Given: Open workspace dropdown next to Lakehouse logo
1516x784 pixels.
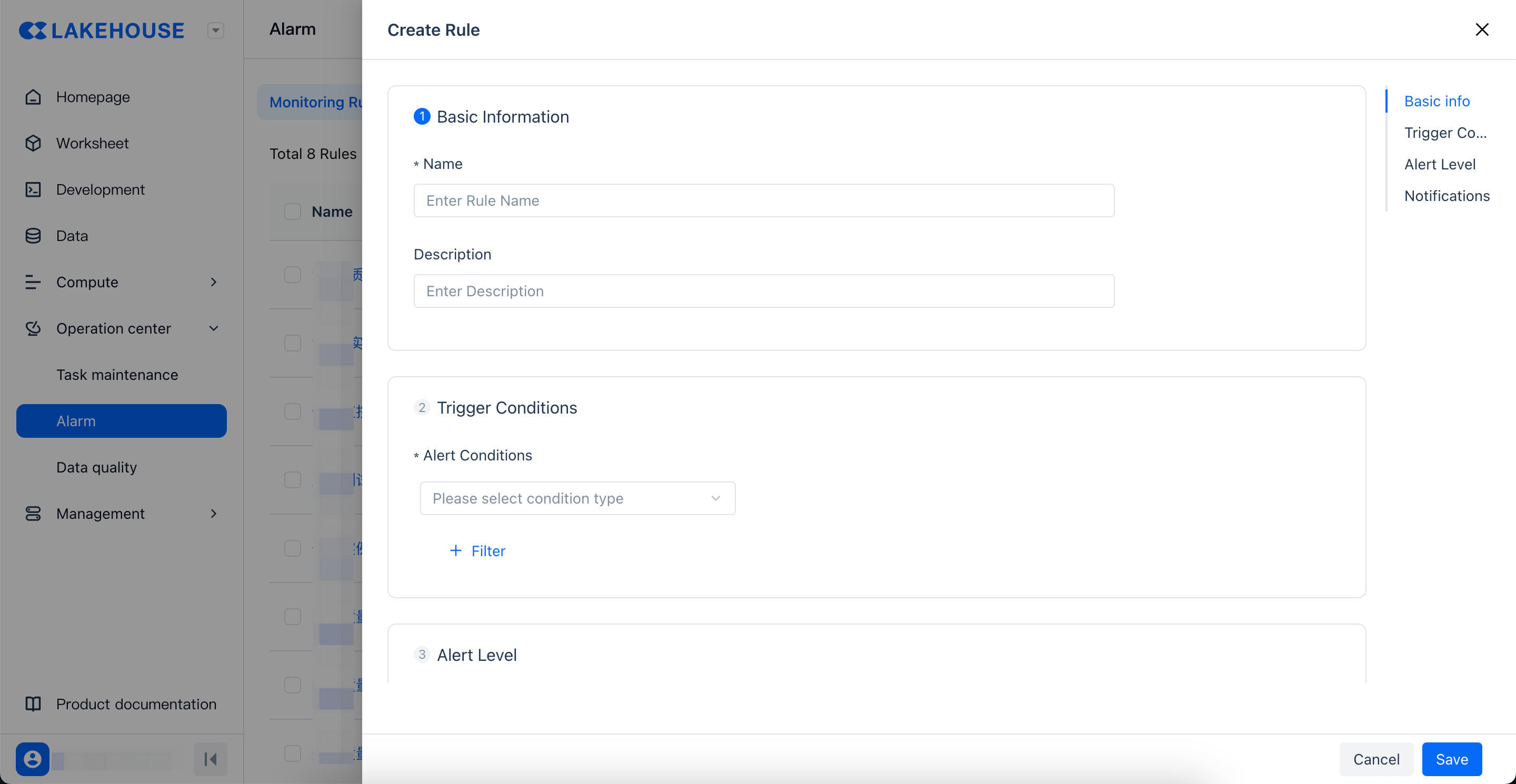Looking at the screenshot, I should click(216, 31).
